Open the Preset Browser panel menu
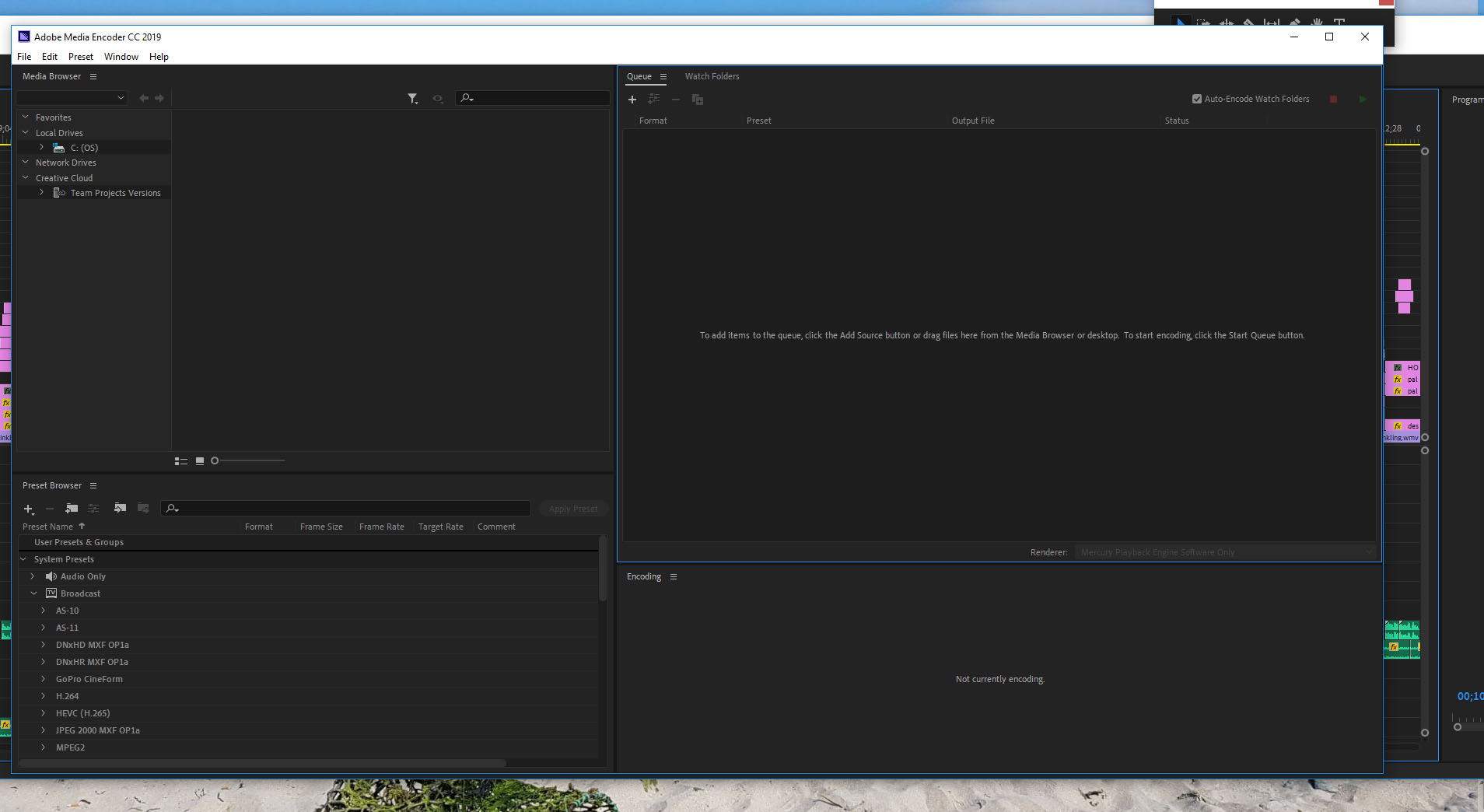The width and height of the screenshot is (1484, 812). click(93, 485)
